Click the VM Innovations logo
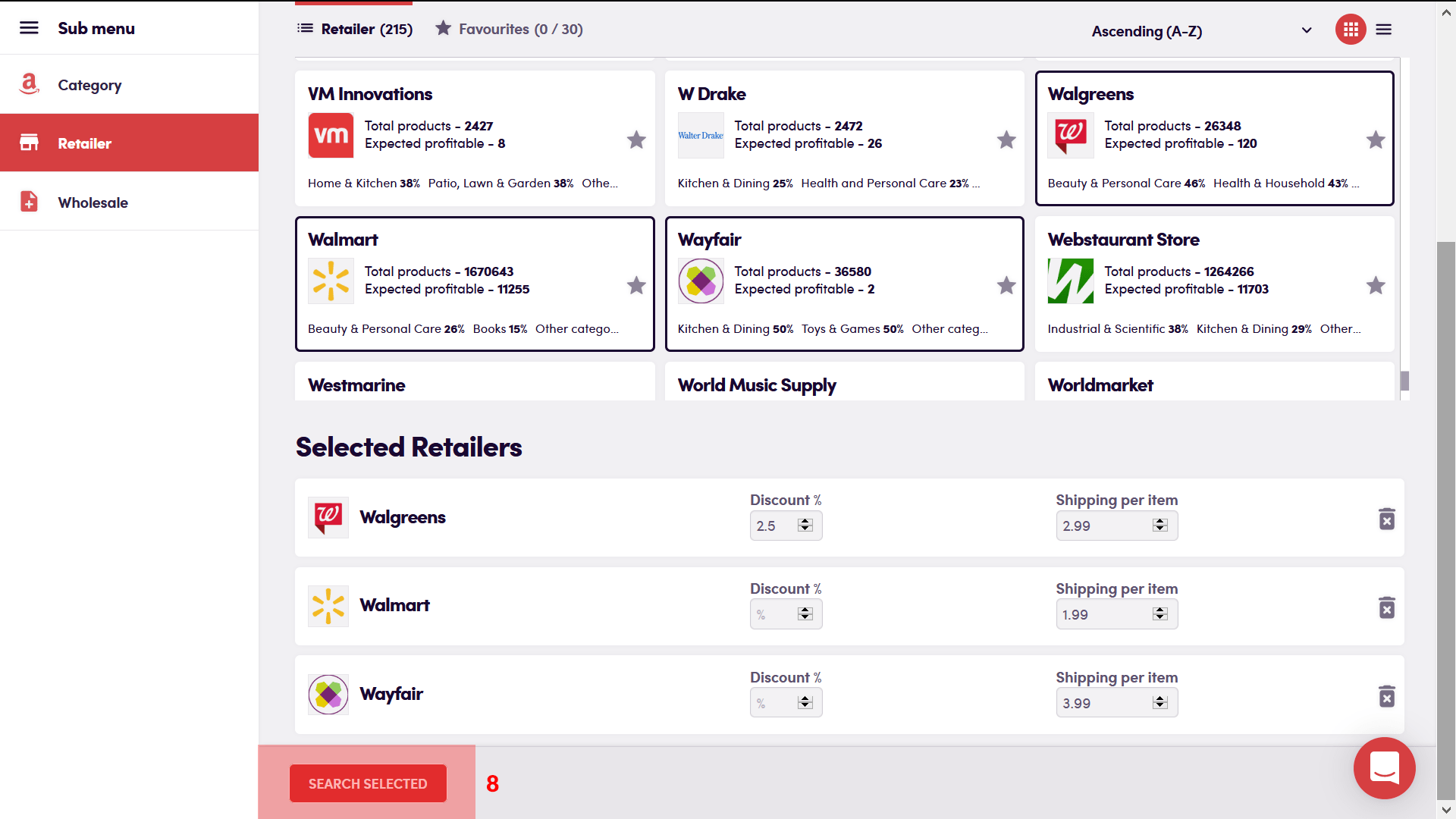The height and width of the screenshot is (819, 1456). (x=331, y=135)
